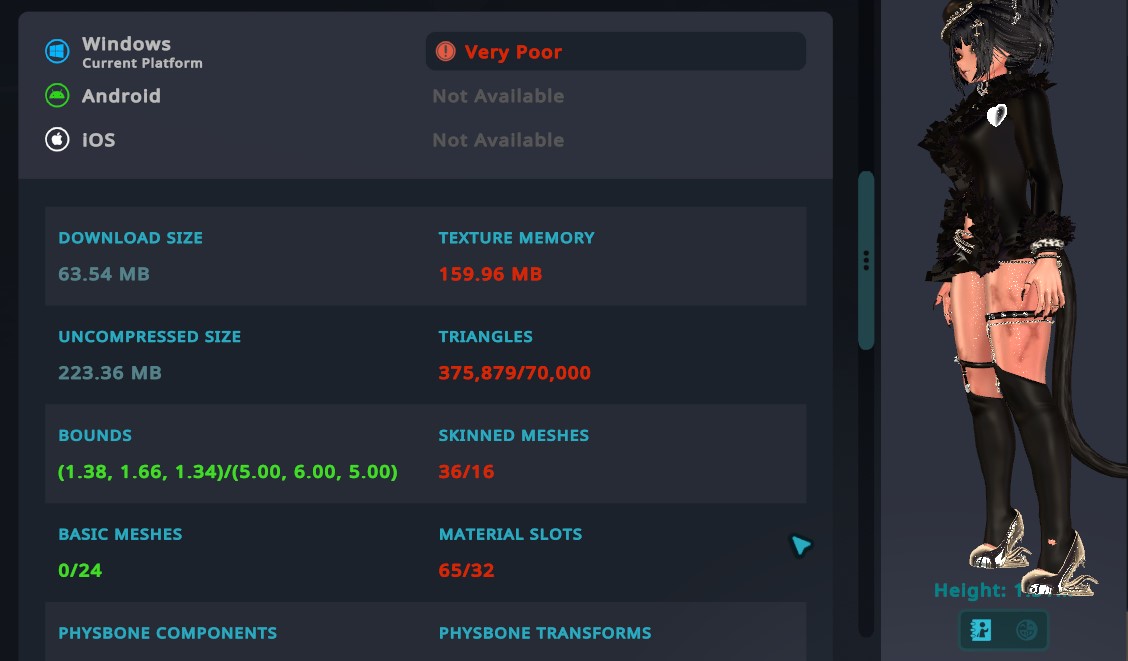The width and height of the screenshot is (1128, 661).
Task: Click the avatar Height label
Action: click(x=970, y=590)
